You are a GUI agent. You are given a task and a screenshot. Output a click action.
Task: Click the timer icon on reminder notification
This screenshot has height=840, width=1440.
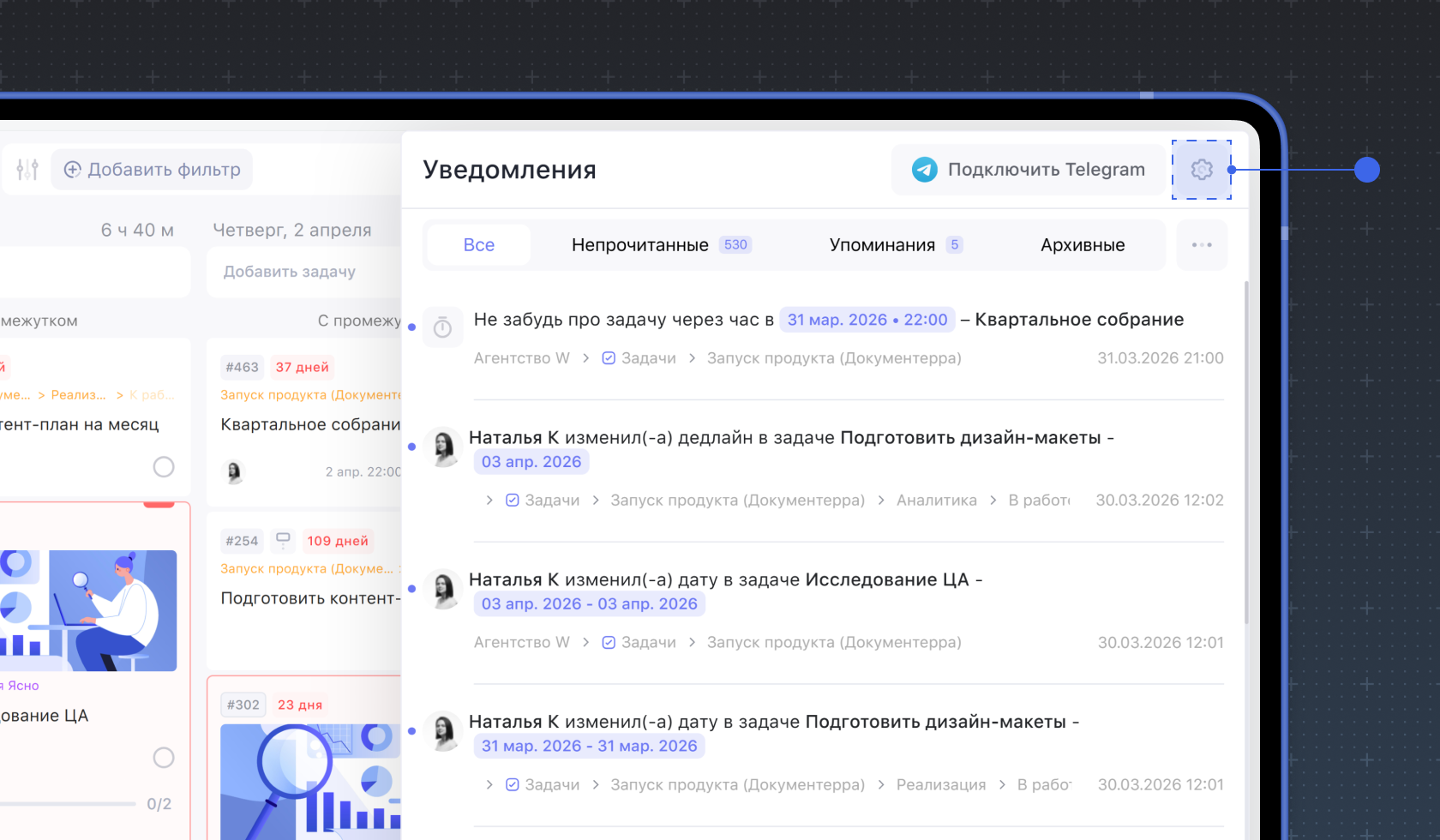442,327
